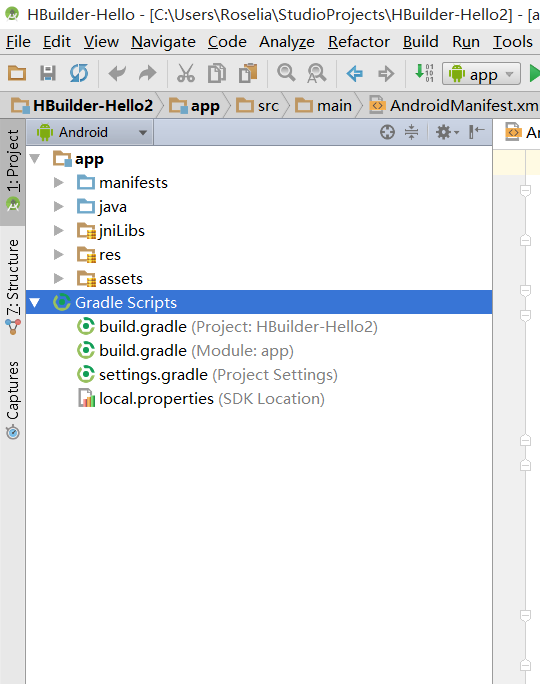Open the Tools menu
This screenshot has height=684, width=540.
pos(513,42)
